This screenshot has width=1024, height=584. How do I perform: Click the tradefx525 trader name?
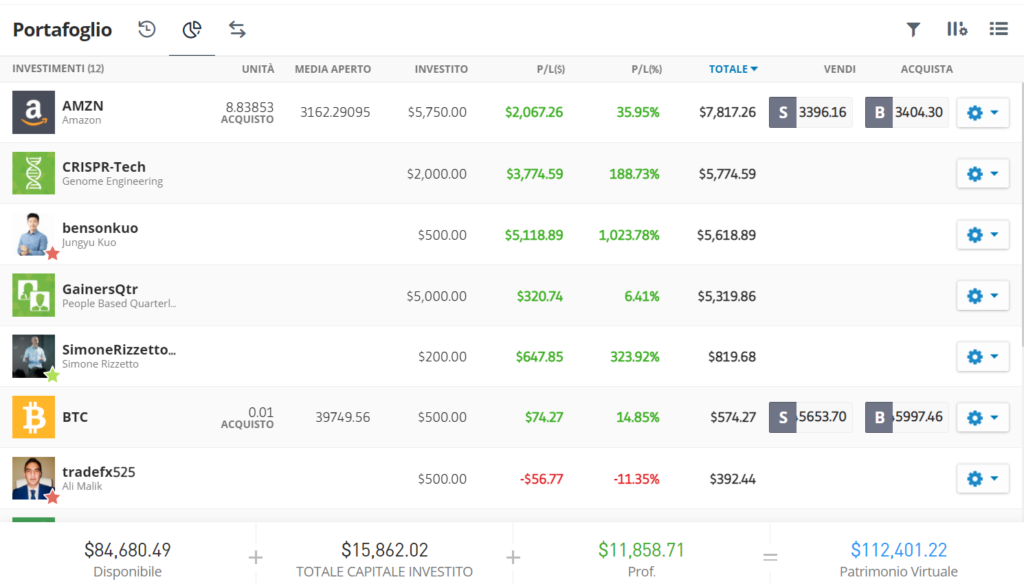pos(99,472)
